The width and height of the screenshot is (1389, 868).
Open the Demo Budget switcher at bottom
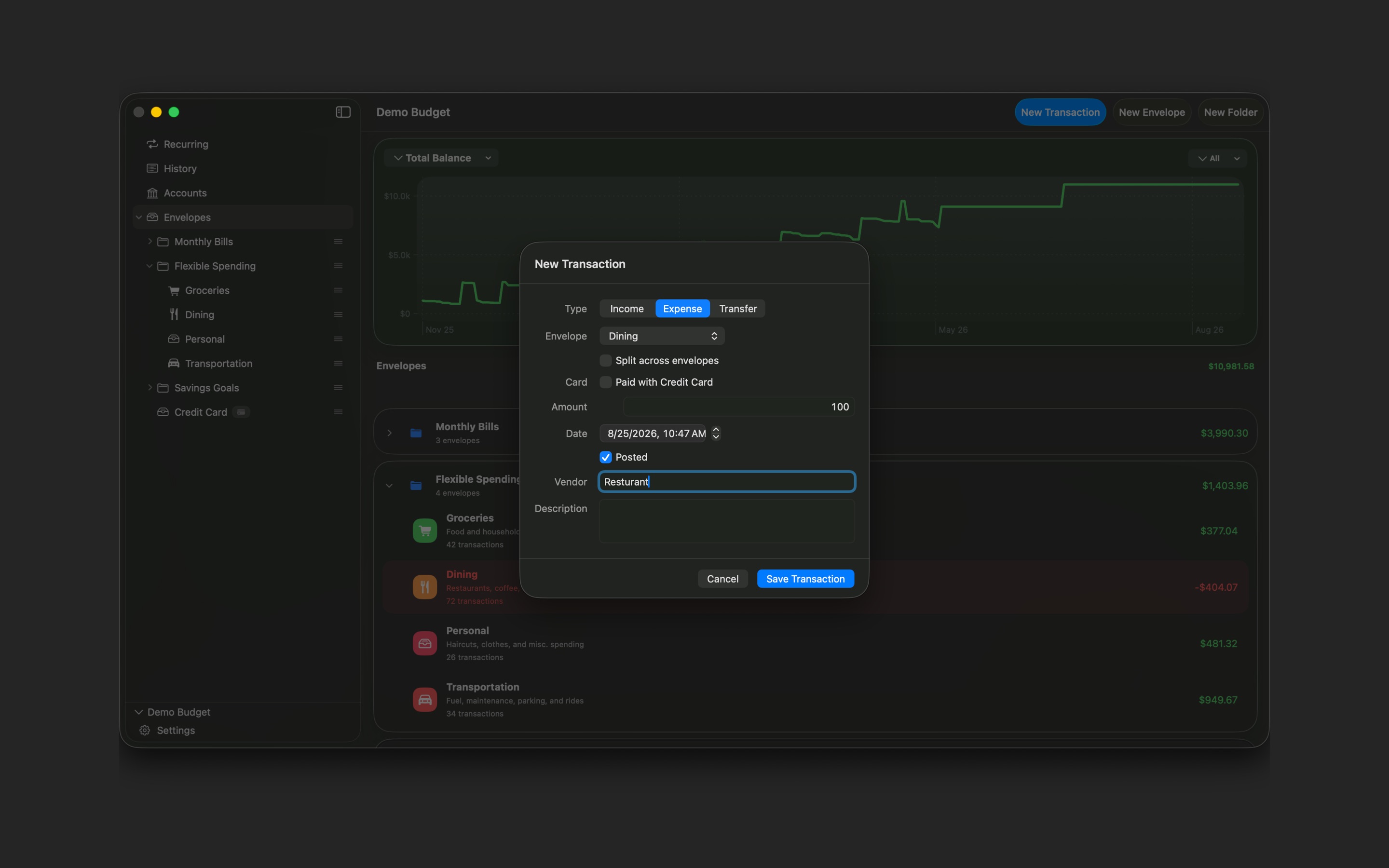pyautogui.click(x=173, y=712)
